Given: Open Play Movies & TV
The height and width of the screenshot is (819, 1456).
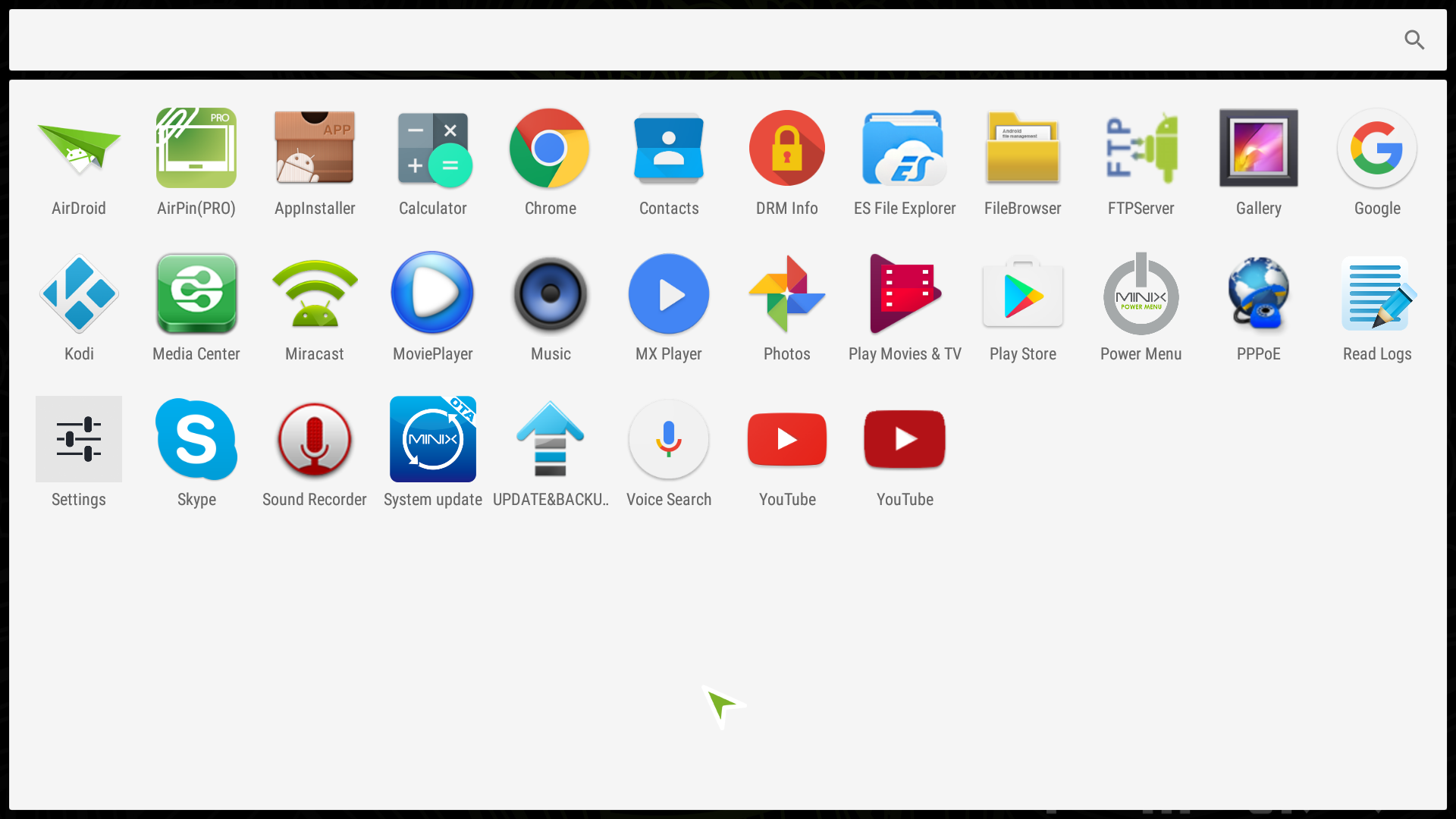Looking at the screenshot, I should pyautogui.click(x=905, y=294).
